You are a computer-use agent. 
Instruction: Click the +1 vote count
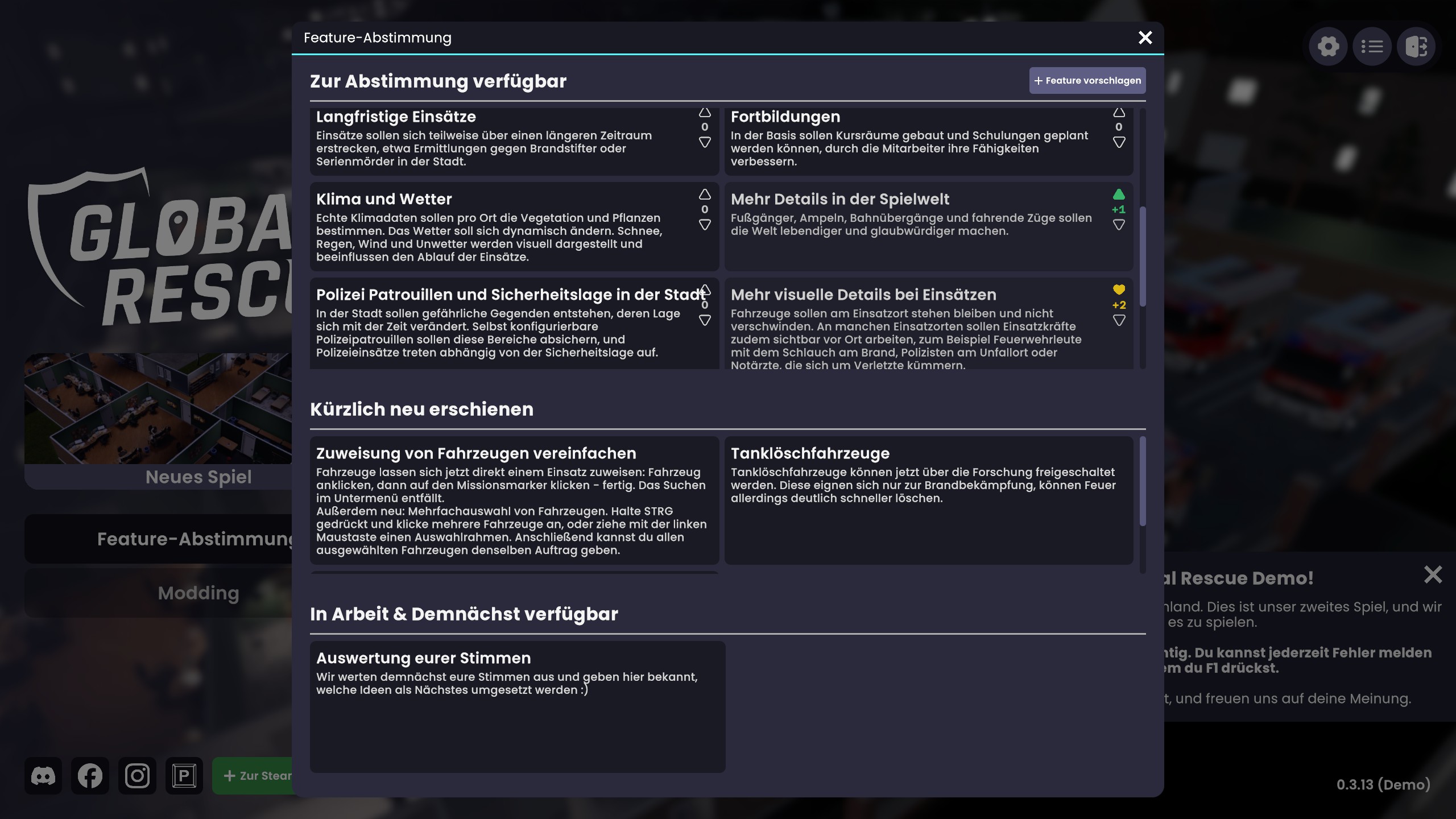pos(1119,210)
